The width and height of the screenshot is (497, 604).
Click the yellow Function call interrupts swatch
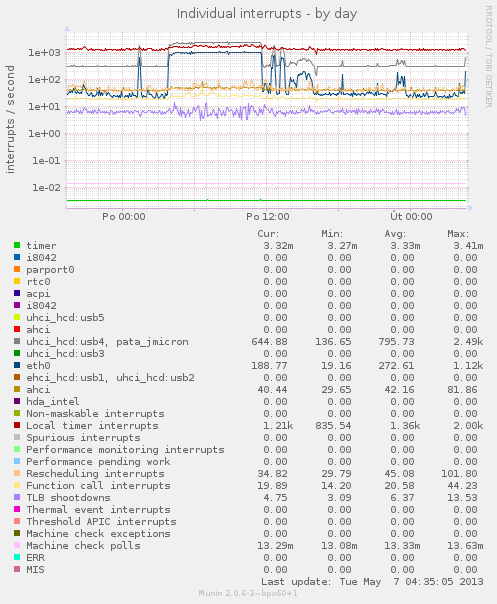(x=17, y=485)
